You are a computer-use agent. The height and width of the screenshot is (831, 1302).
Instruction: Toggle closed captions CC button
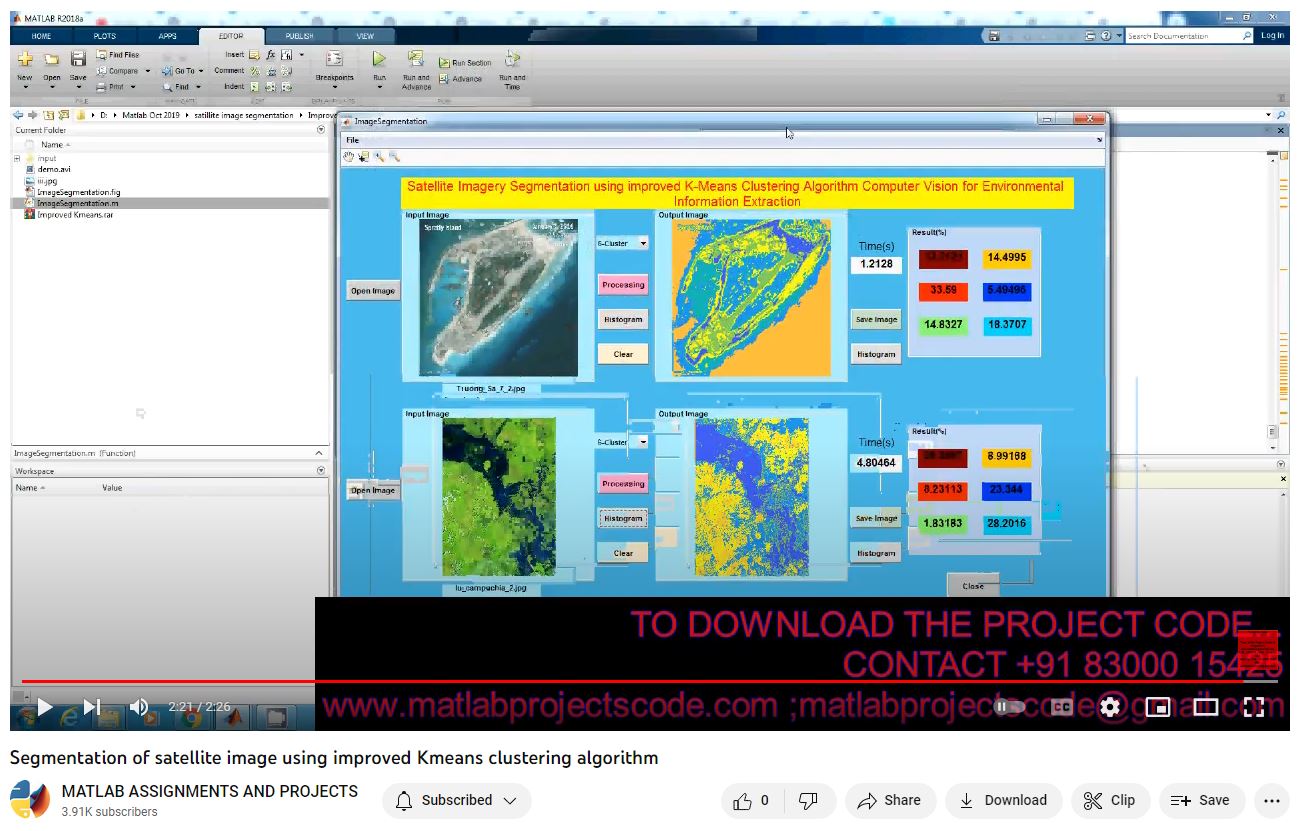click(x=1061, y=707)
